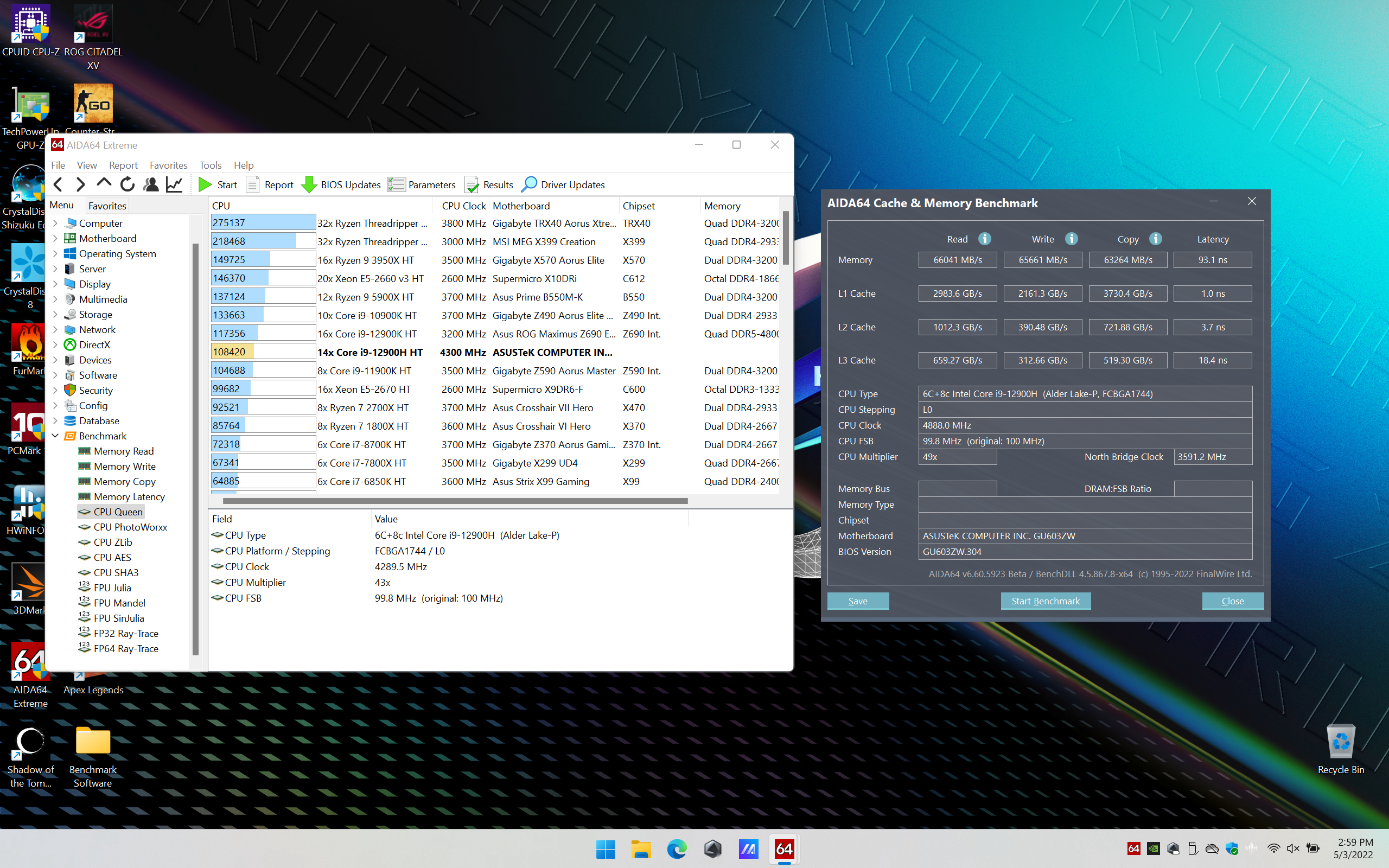Image resolution: width=1389 pixels, height=868 pixels.
Task: Expand the Computer tree node
Action: pos(56,224)
